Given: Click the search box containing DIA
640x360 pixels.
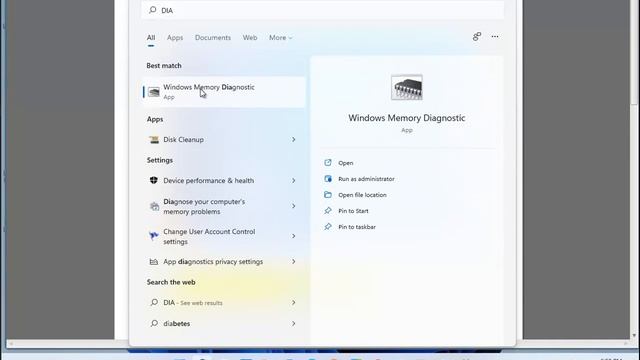Looking at the screenshot, I should tap(322, 10).
